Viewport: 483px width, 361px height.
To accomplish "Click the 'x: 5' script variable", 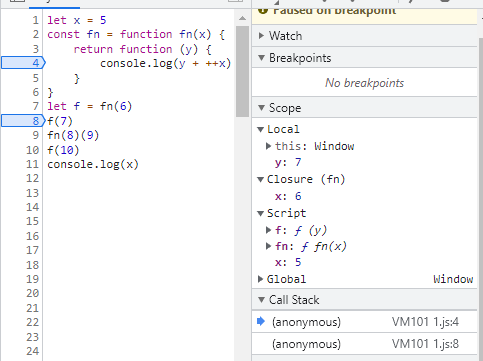I will (288, 262).
